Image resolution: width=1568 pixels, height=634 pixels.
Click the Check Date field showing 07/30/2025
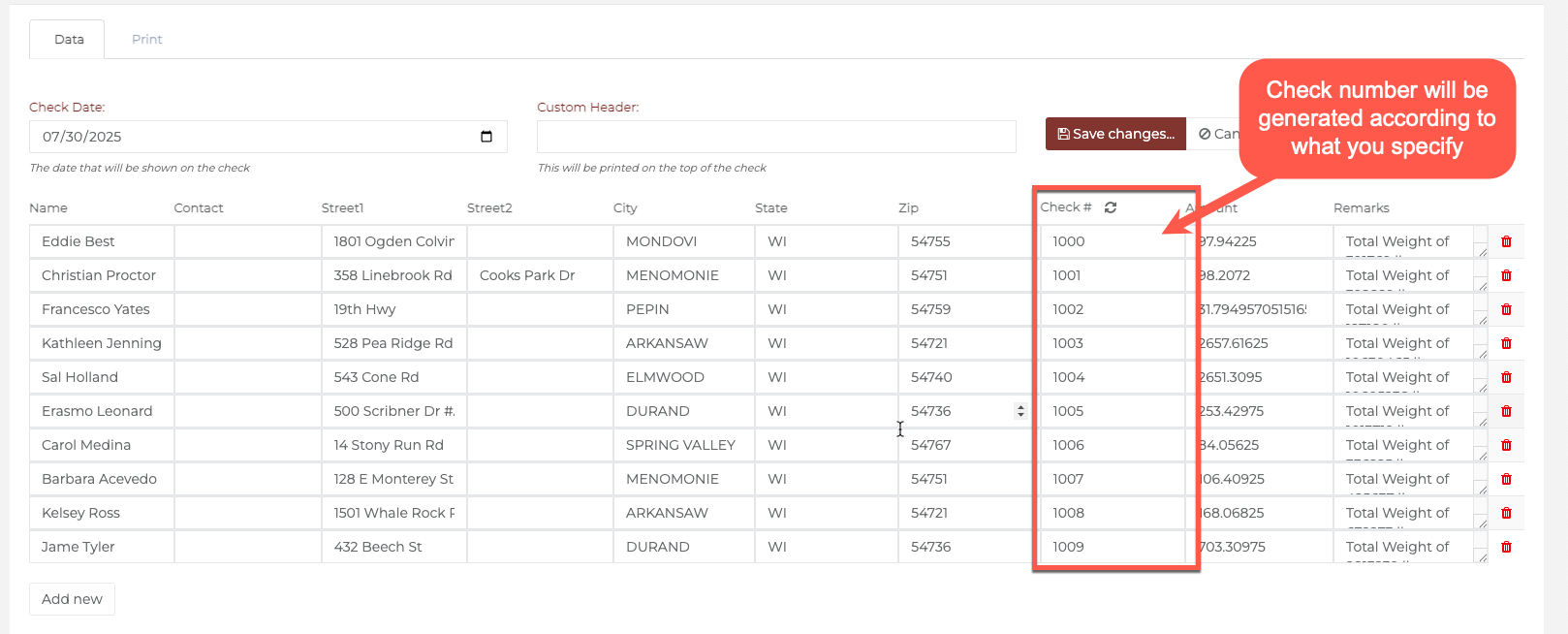pyautogui.click(x=267, y=137)
